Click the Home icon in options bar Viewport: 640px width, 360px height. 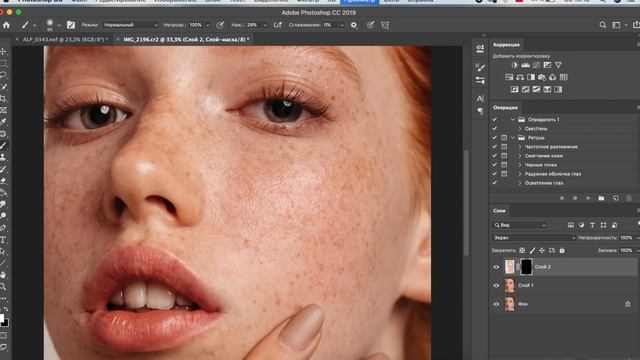pos(6,25)
